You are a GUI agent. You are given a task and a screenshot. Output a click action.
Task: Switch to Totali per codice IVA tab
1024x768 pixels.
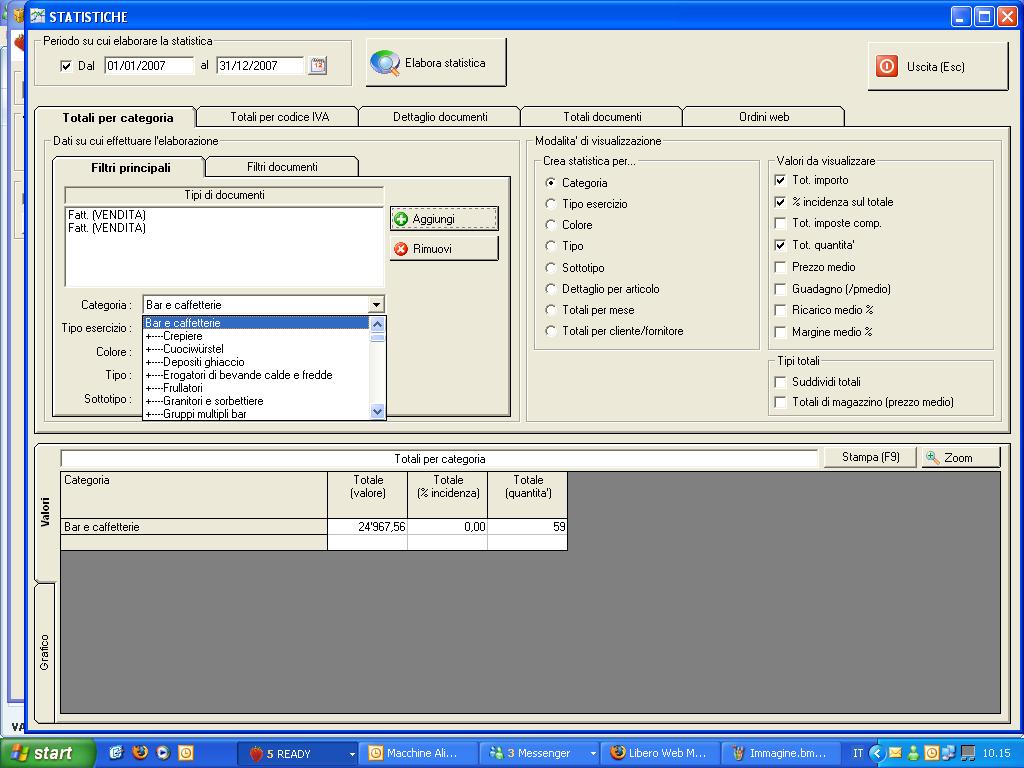279,117
